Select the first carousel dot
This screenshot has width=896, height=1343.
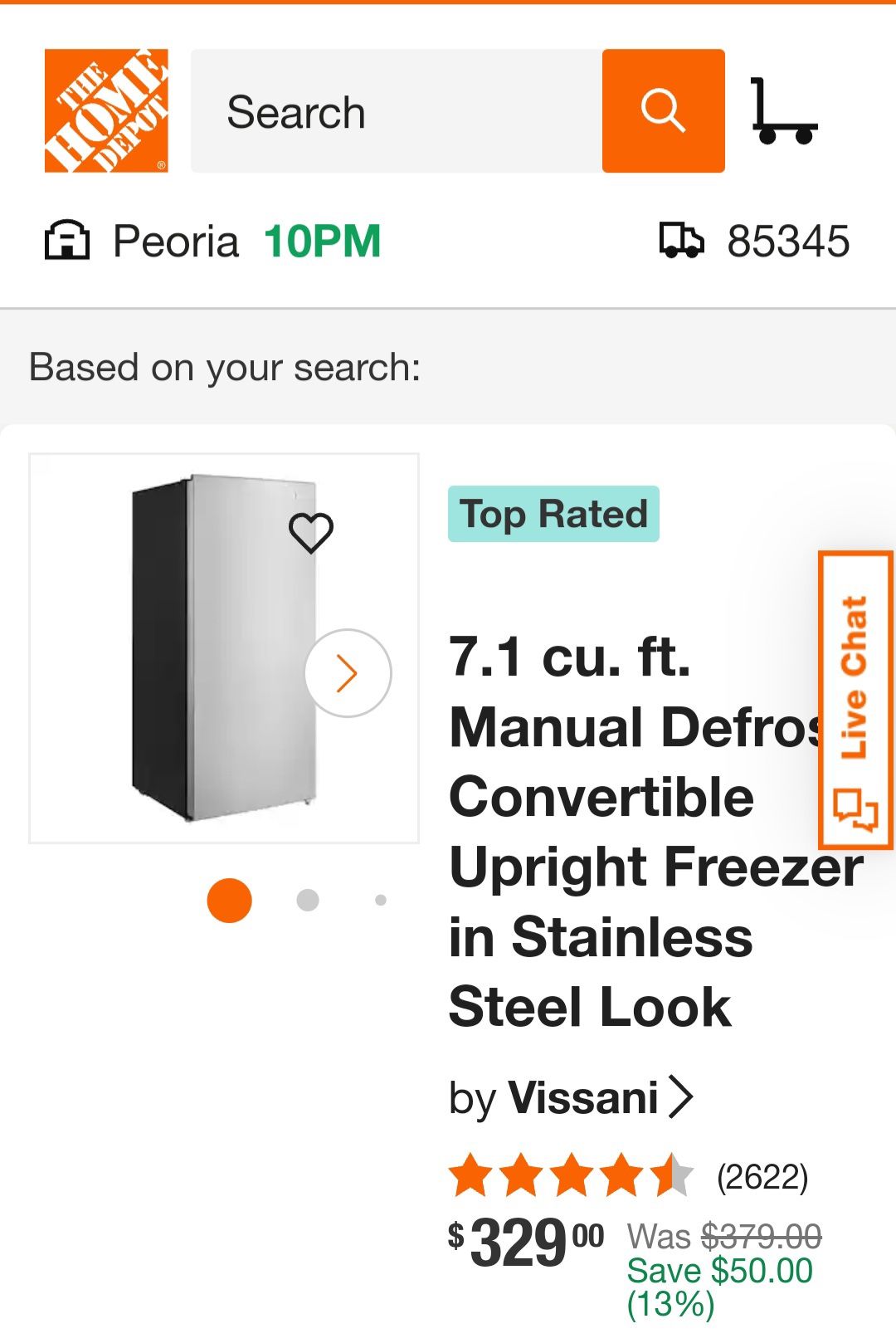click(229, 901)
